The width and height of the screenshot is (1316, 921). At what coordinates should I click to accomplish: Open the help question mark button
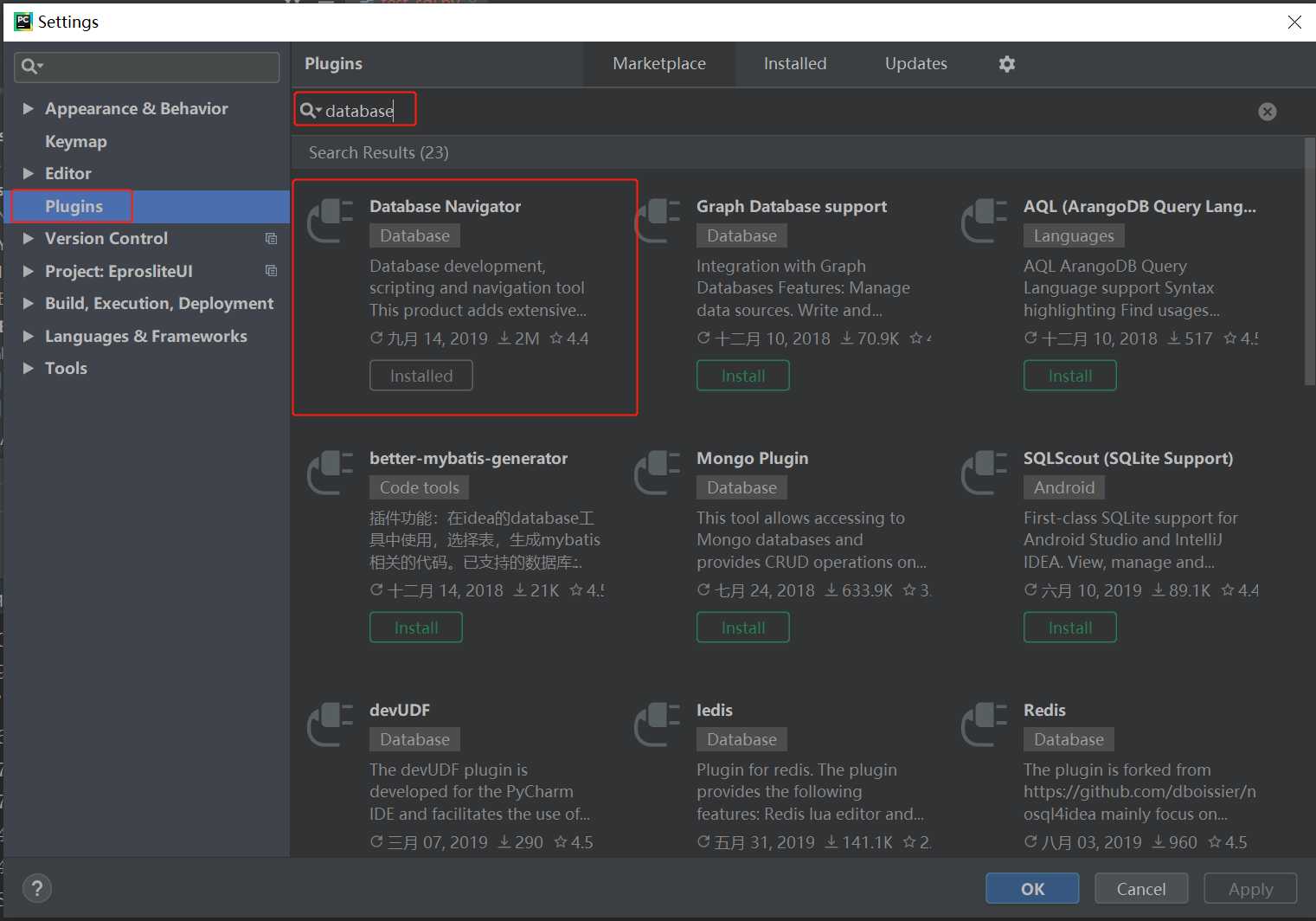[x=36, y=888]
